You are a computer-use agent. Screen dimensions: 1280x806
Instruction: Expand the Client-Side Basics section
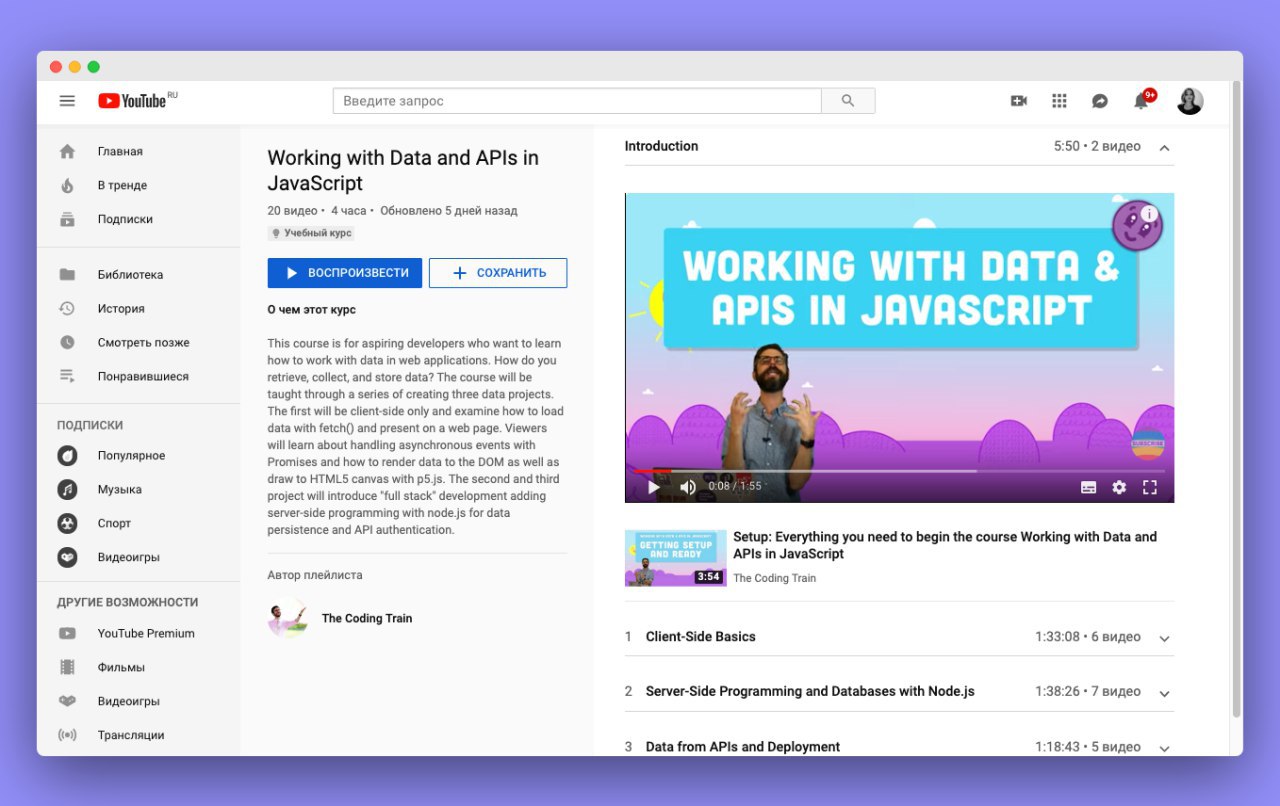tap(1164, 638)
